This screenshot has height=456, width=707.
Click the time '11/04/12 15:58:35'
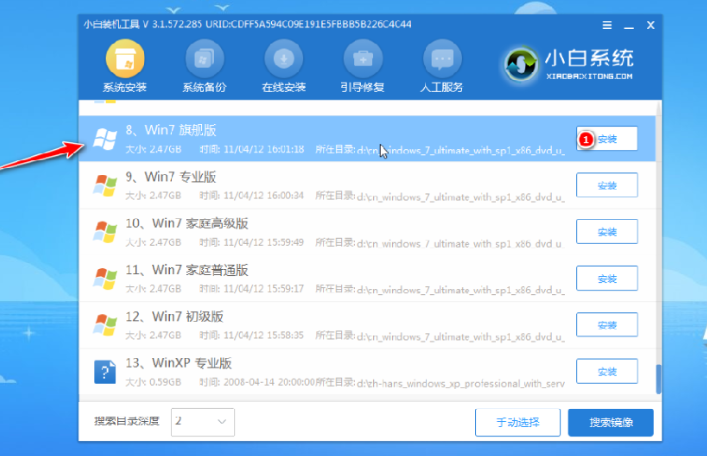click(x=264, y=336)
